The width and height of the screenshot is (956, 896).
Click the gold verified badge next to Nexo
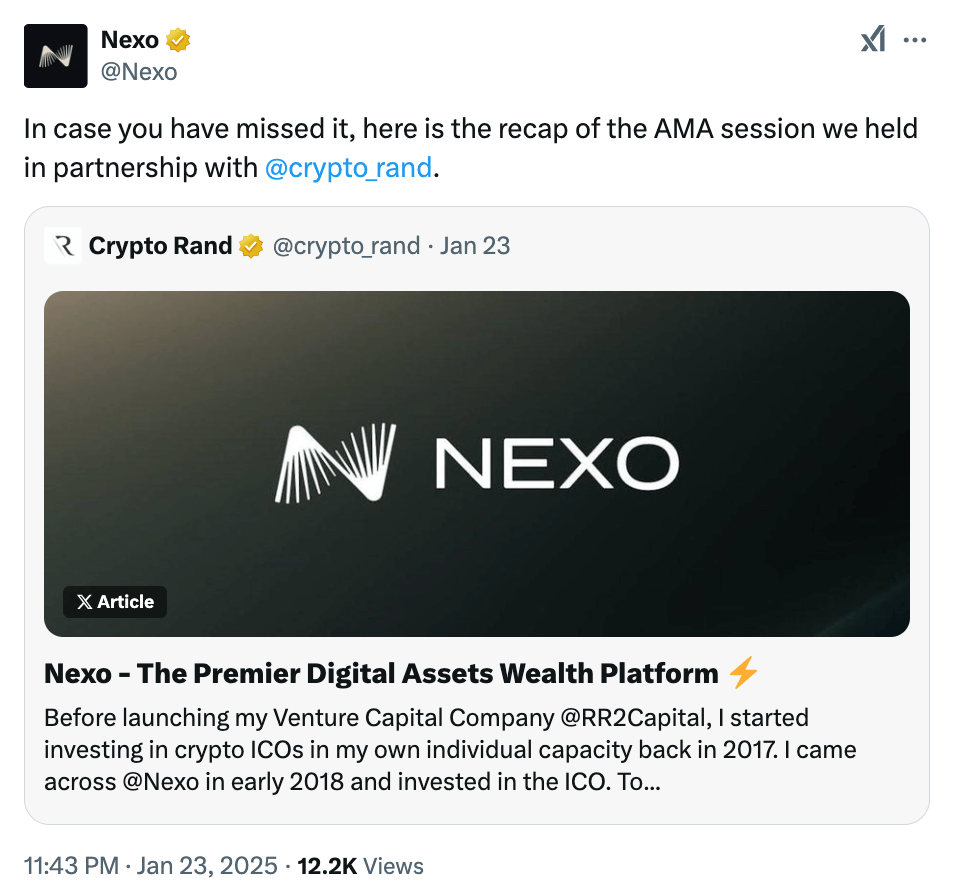(178, 39)
